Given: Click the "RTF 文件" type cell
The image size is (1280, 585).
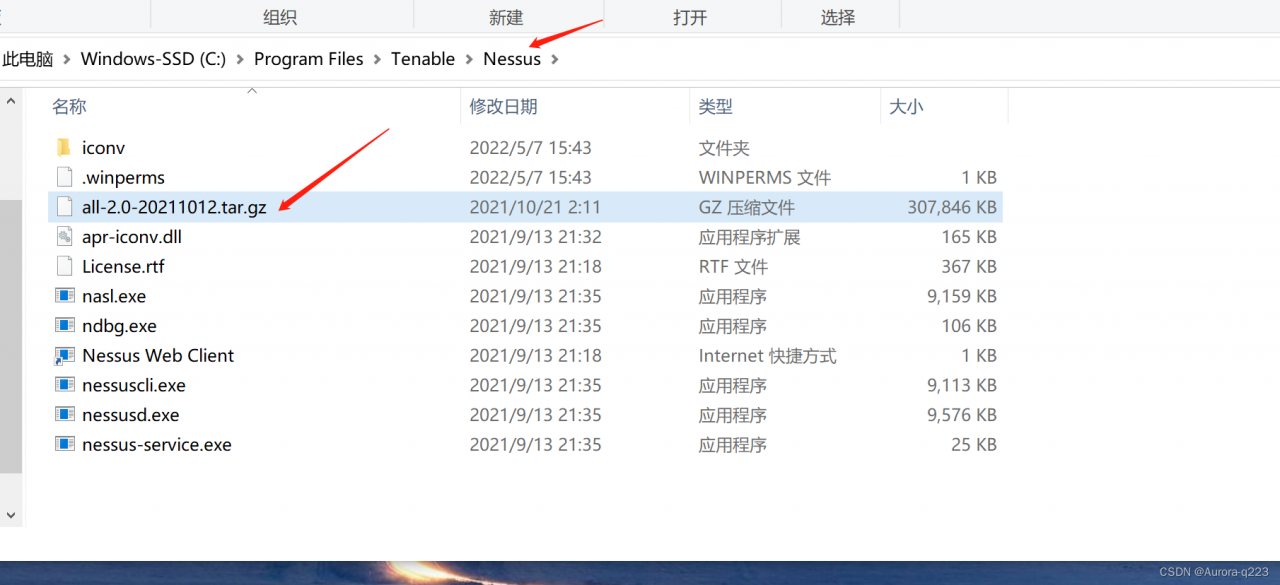Looking at the screenshot, I should pos(733,267).
